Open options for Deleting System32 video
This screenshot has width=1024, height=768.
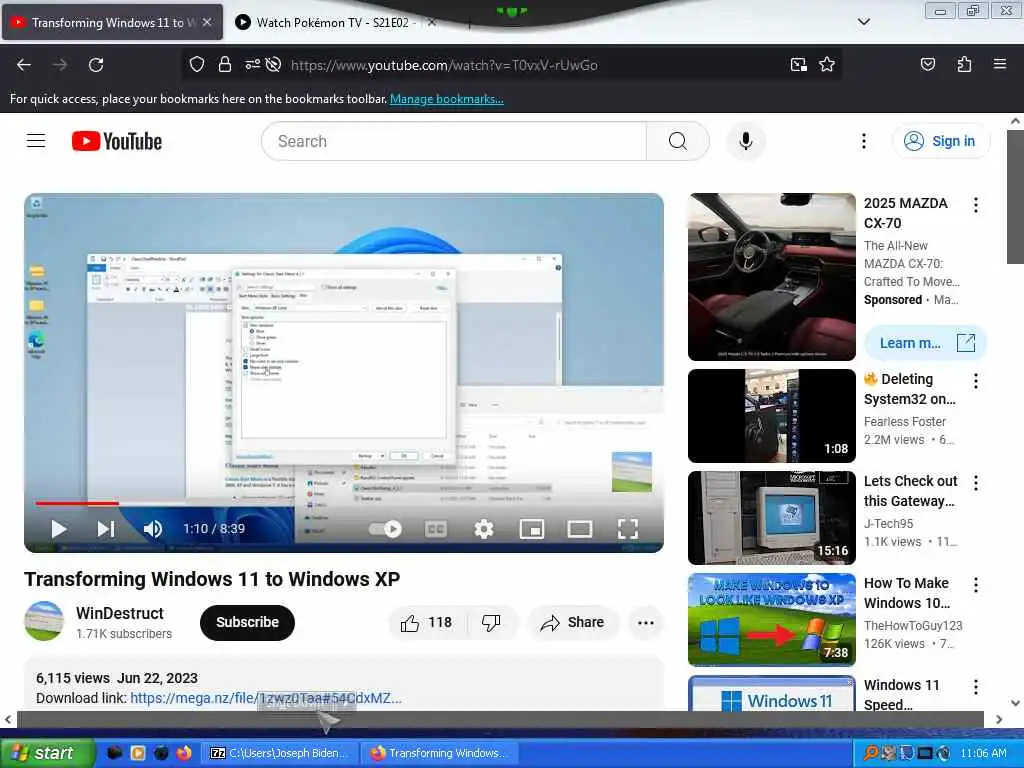pos(976,381)
